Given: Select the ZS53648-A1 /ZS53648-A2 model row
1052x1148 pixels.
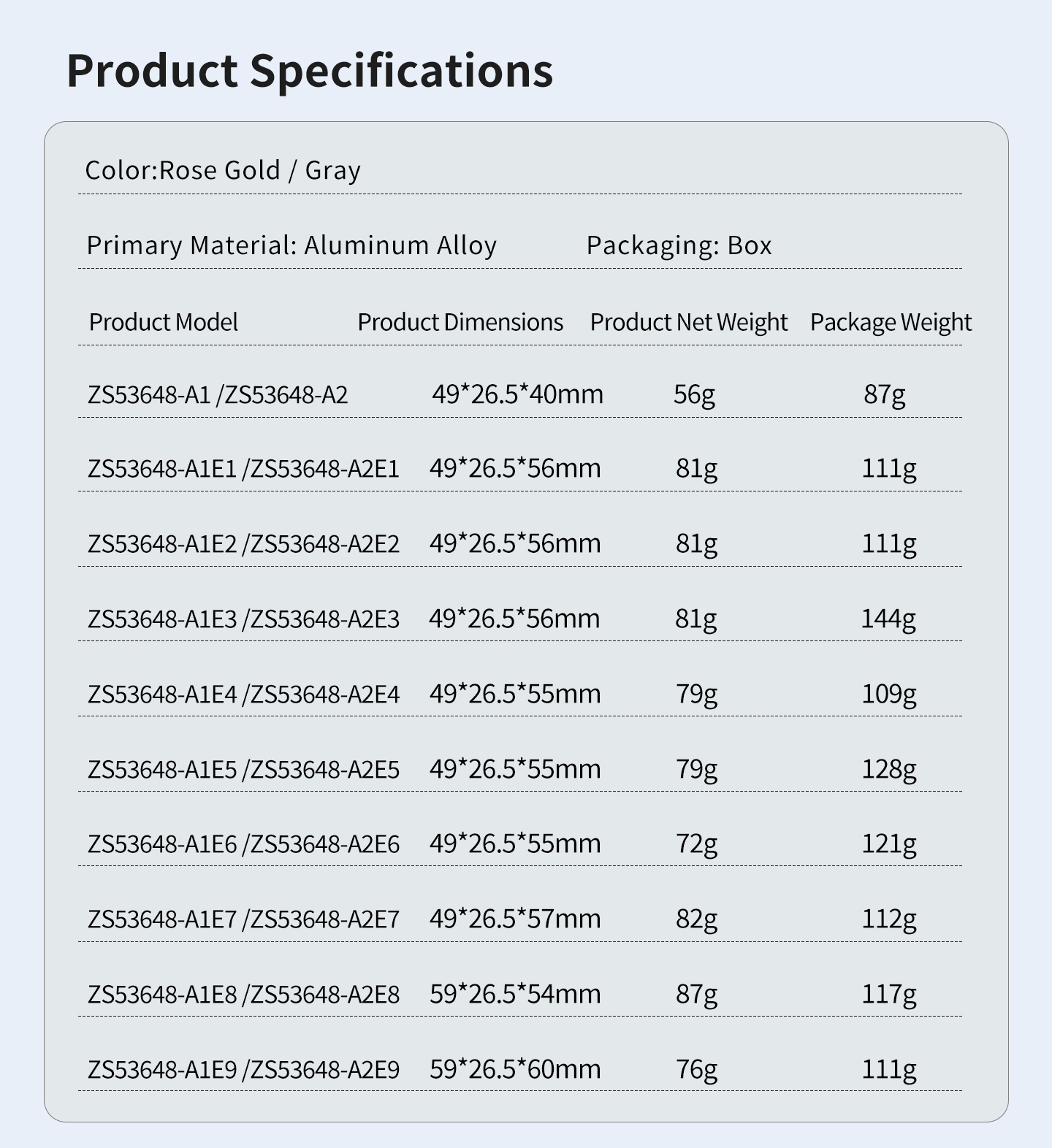Looking at the screenshot, I should tap(218, 395).
